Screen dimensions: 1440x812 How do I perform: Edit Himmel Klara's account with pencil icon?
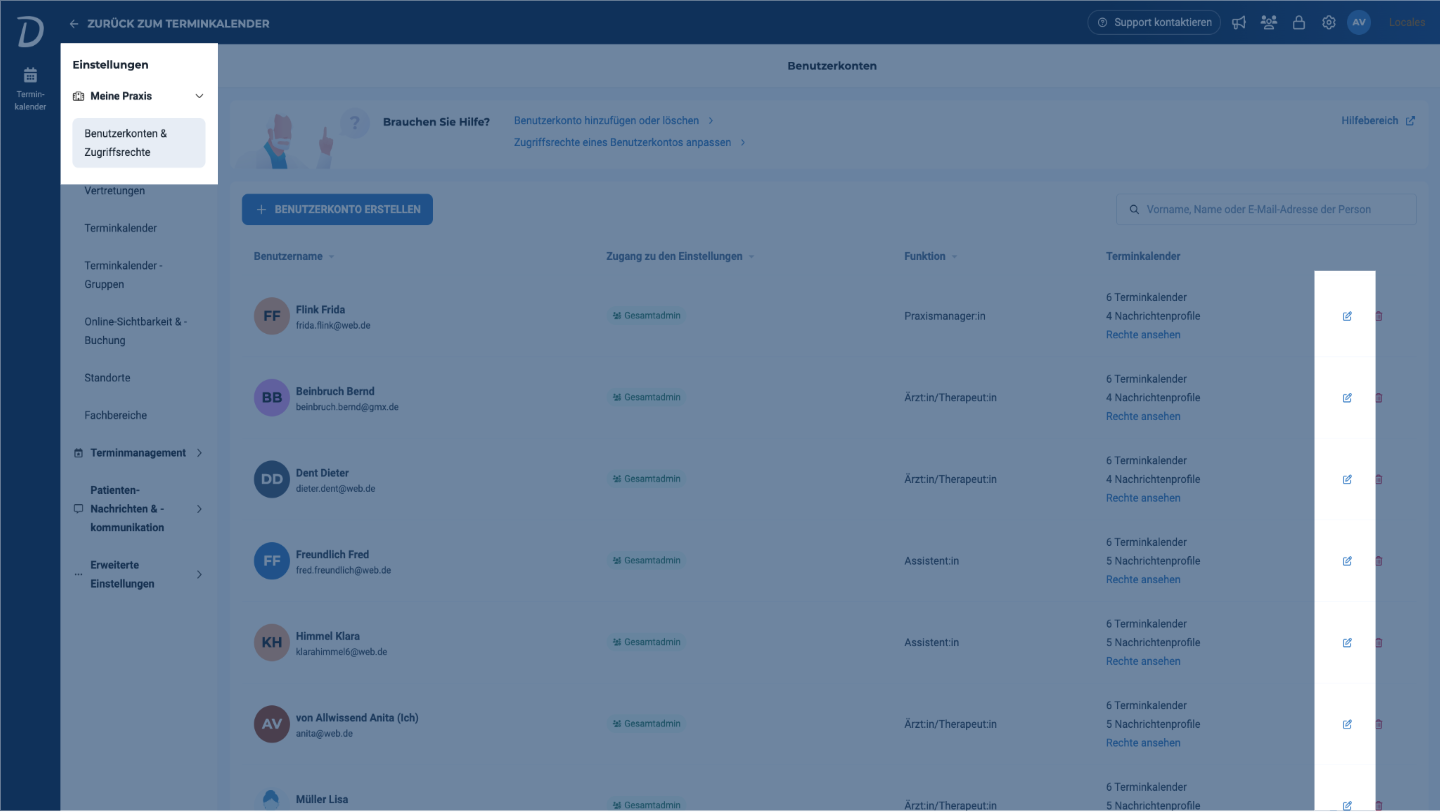(1347, 643)
